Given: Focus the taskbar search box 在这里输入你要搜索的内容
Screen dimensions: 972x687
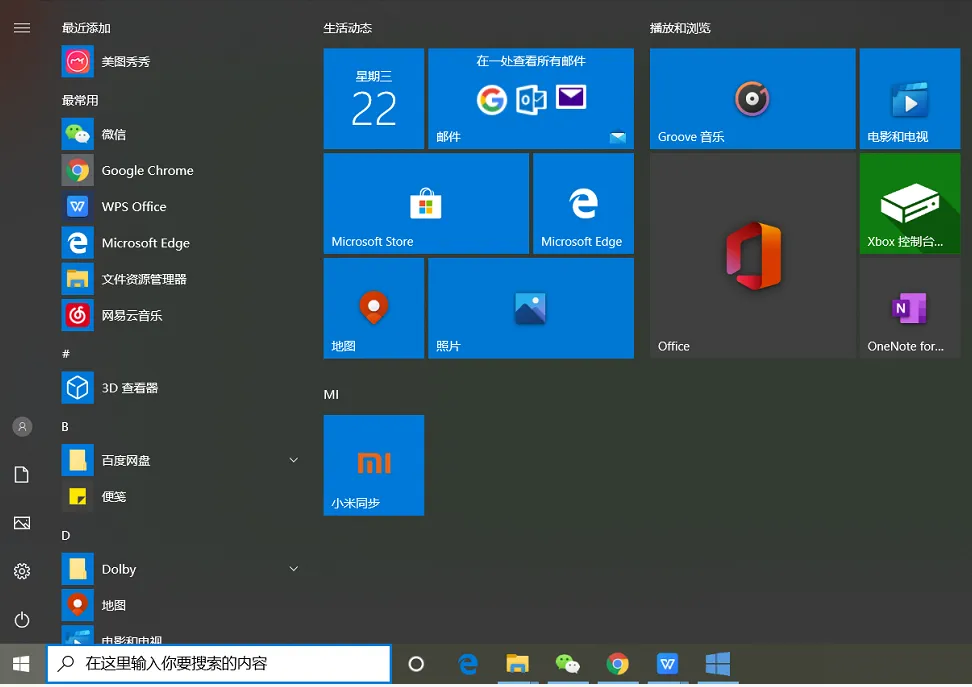Looking at the screenshot, I should tap(219, 664).
